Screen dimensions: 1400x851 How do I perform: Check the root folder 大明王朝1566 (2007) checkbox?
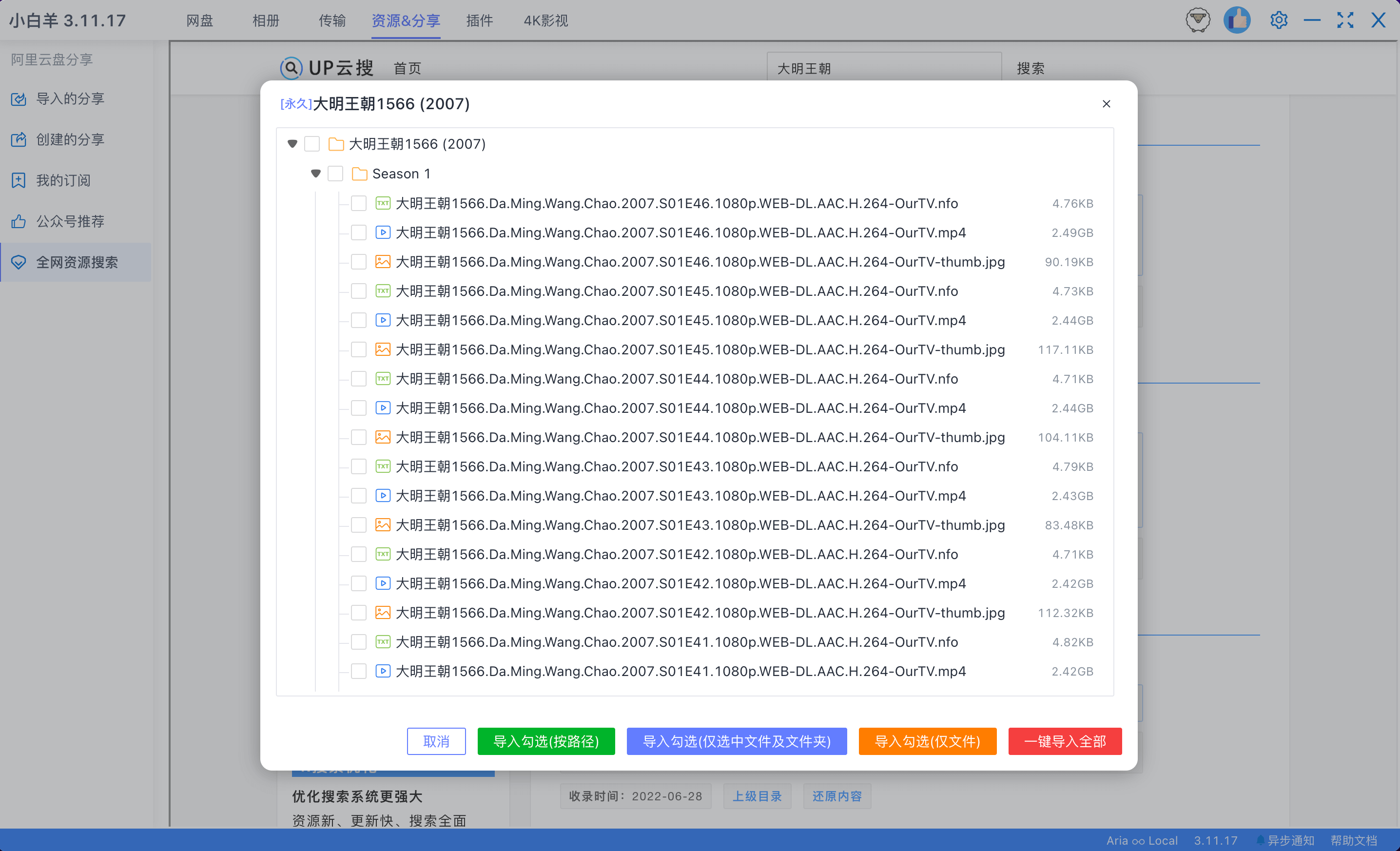[312, 144]
